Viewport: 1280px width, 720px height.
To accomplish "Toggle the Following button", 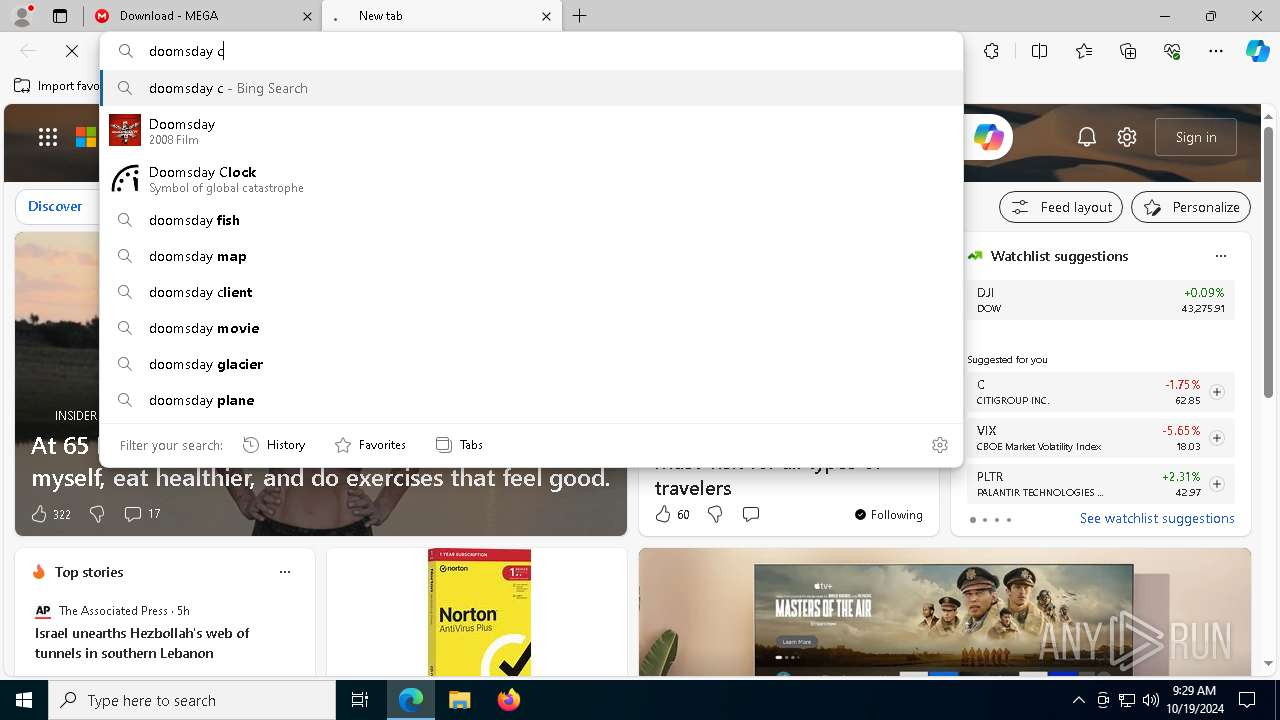I will coord(889,515).
